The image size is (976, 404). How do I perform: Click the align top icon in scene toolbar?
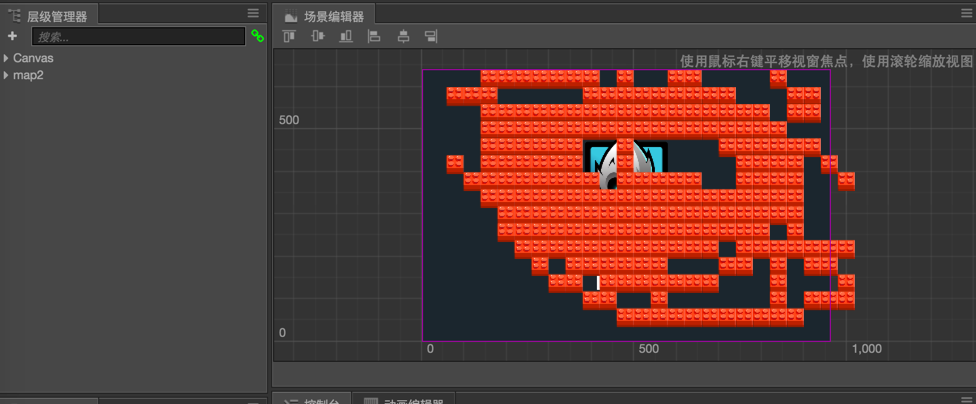coord(289,37)
